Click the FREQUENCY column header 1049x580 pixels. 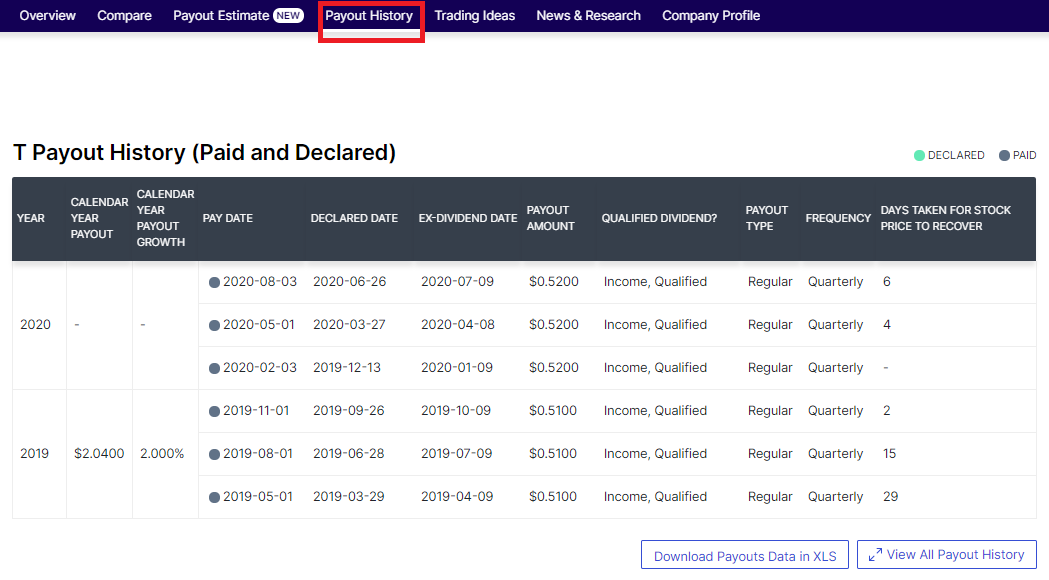click(x=838, y=218)
